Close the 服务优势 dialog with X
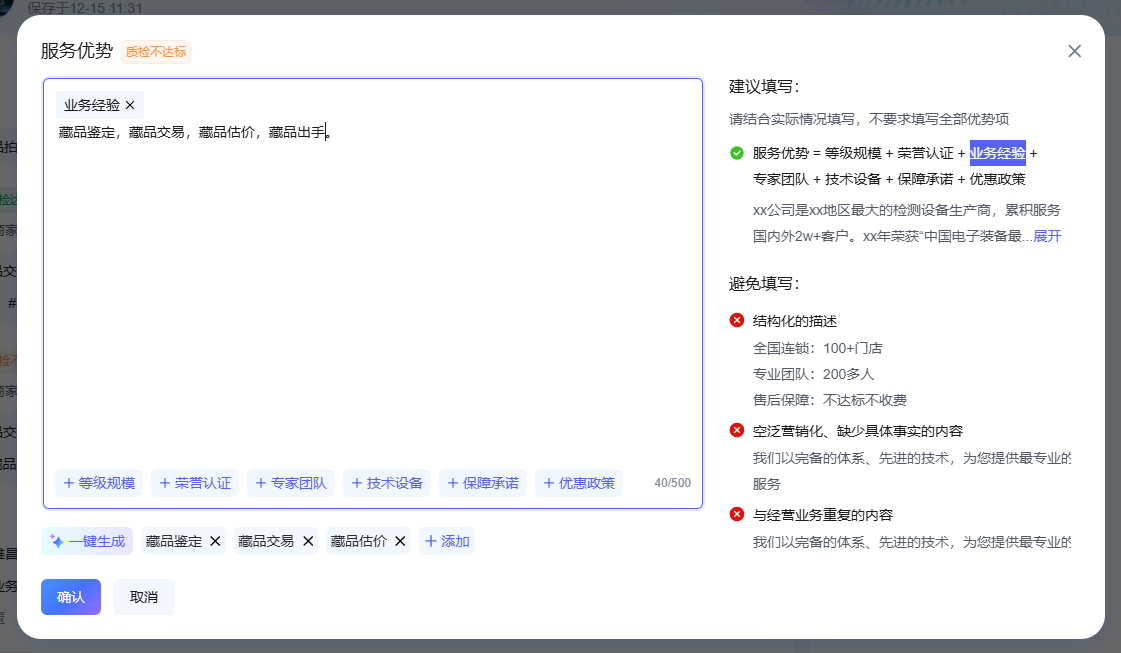The width and height of the screenshot is (1121, 653). pos(1074,51)
